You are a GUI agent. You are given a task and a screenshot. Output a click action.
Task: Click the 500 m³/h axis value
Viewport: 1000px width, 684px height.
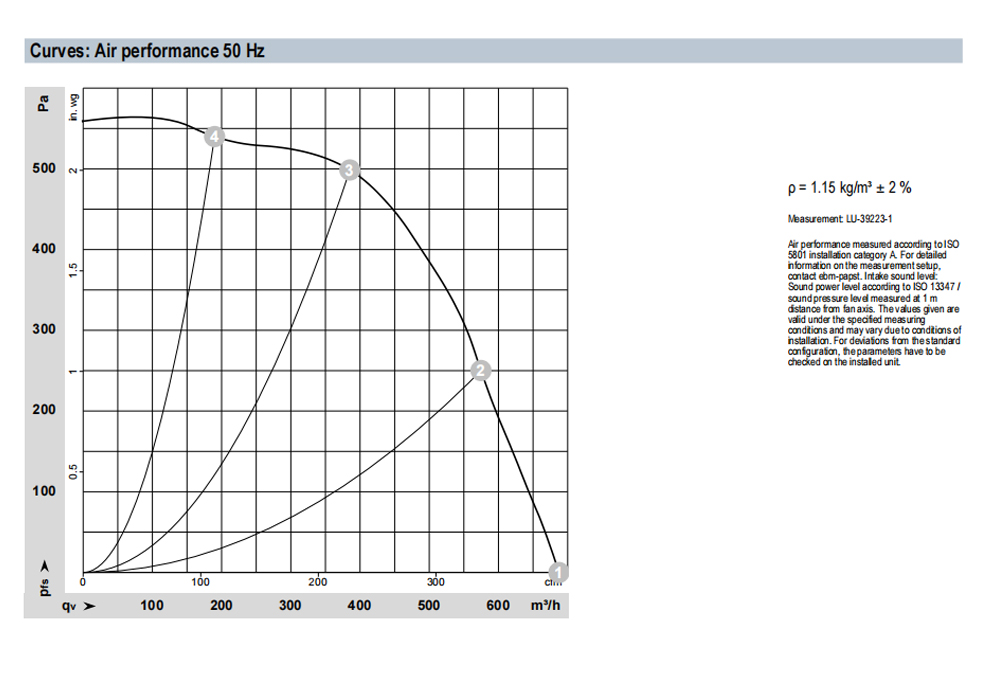pyautogui.click(x=429, y=605)
